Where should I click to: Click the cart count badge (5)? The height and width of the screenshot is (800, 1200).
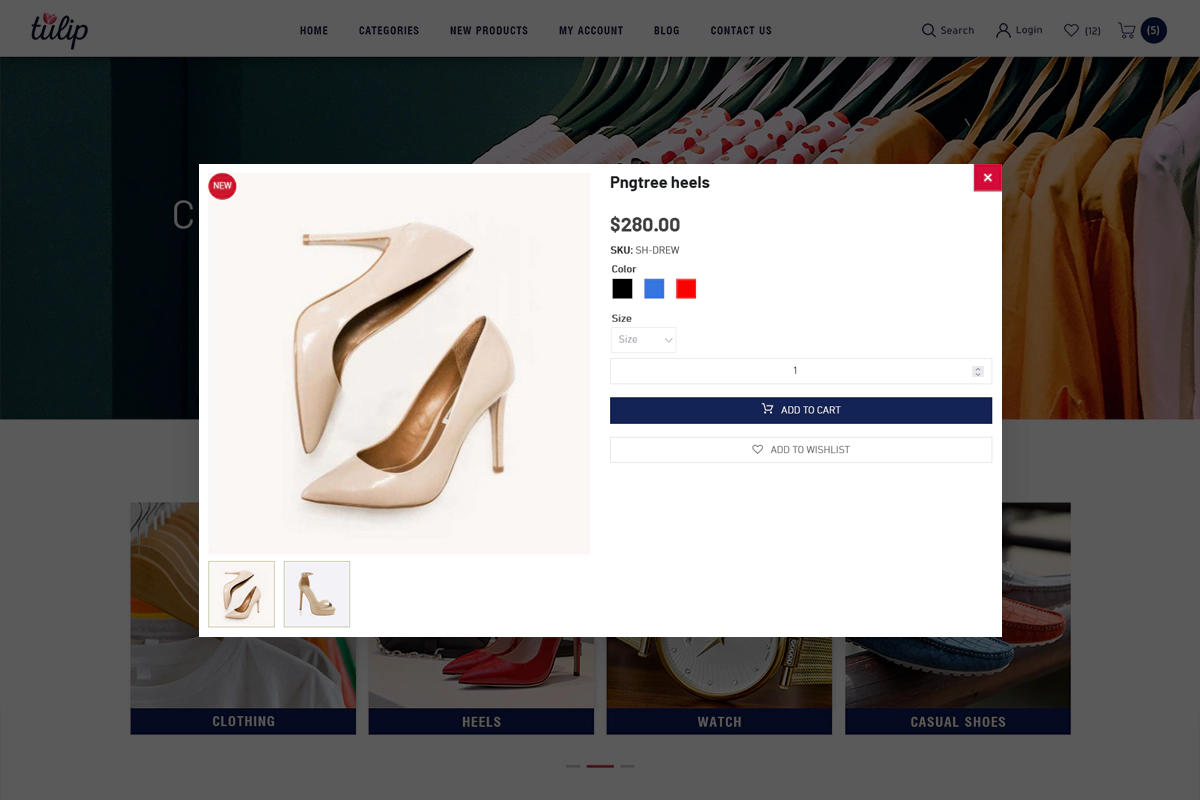(1153, 30)
